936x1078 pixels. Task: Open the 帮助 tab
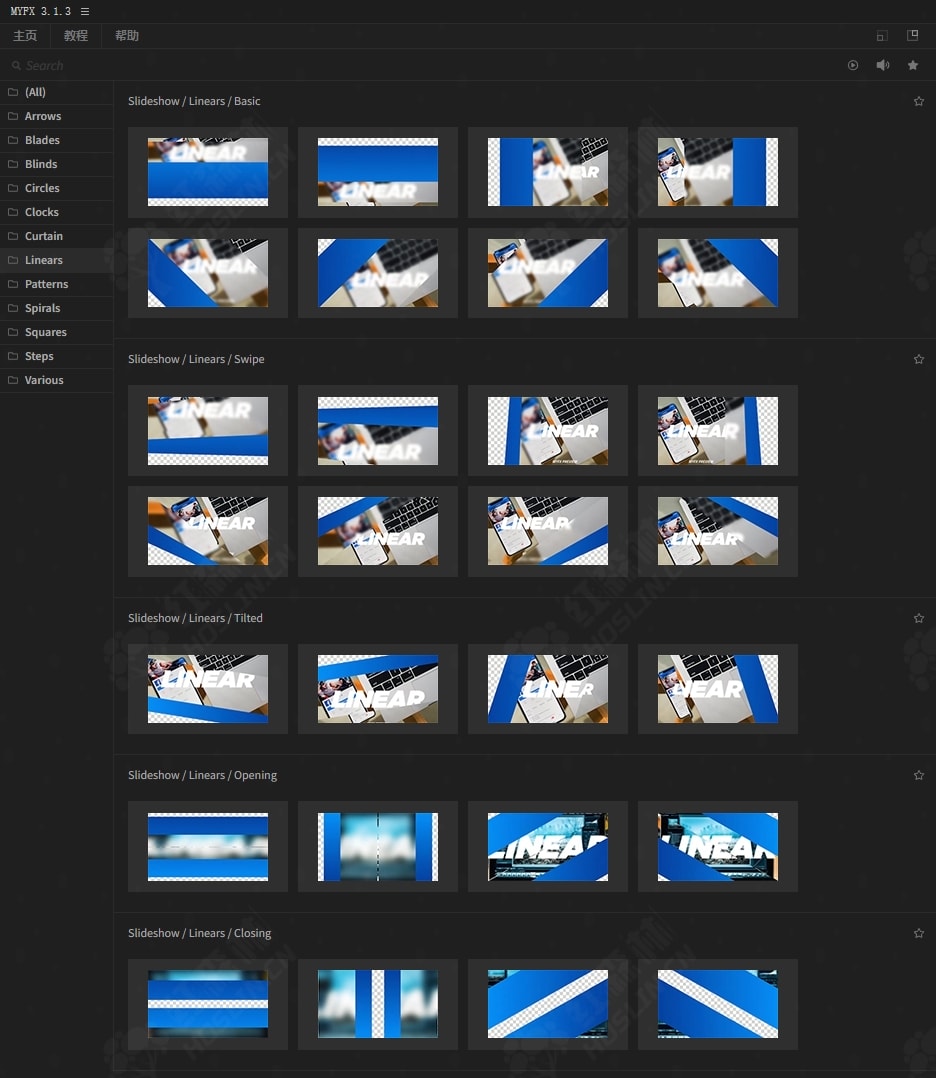pos(127,36)
